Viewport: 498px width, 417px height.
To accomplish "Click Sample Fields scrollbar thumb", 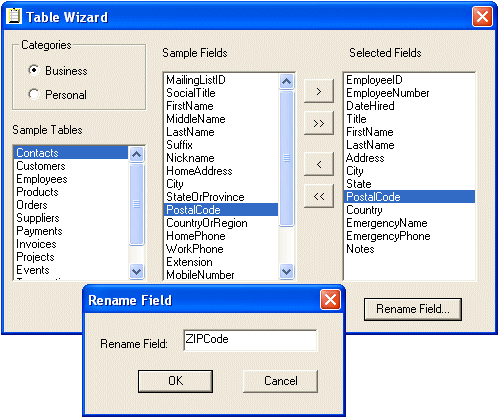I will [x=286, y=158].
